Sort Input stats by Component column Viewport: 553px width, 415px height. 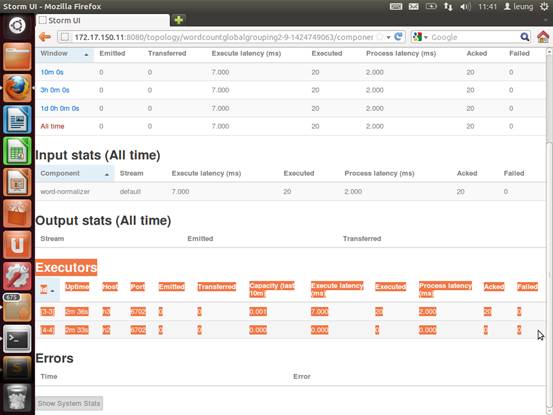click(74, 173)
